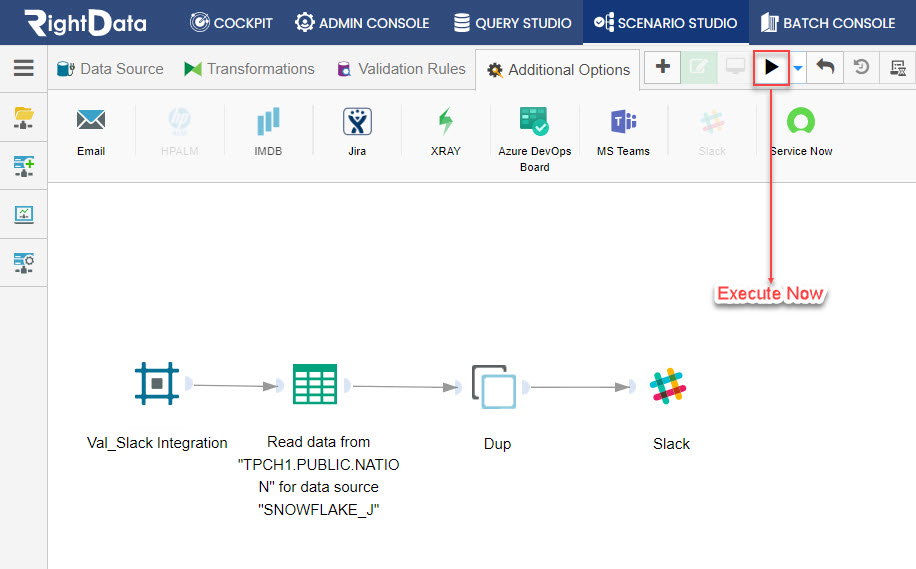Select the Slack node on canvas
This screenshot has height=569, width=916.
[x=668, y=386]
